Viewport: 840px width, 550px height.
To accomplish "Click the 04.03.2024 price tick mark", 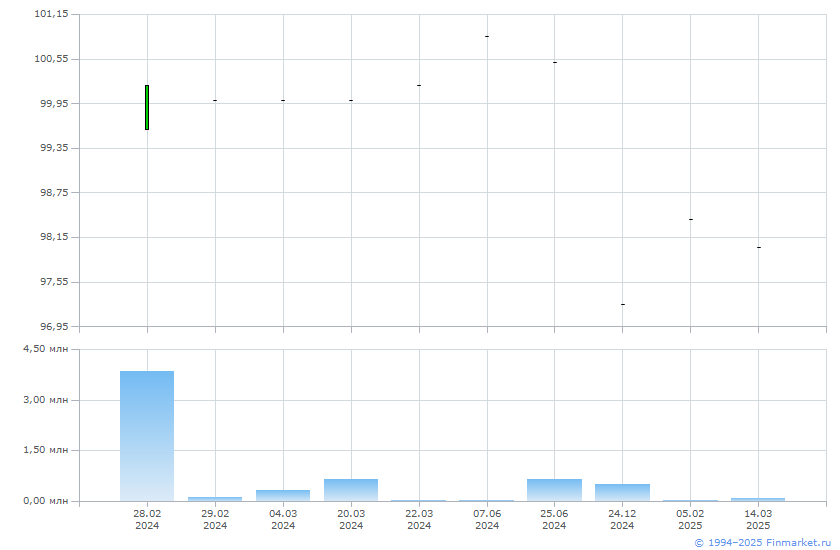I will [283, 100].
